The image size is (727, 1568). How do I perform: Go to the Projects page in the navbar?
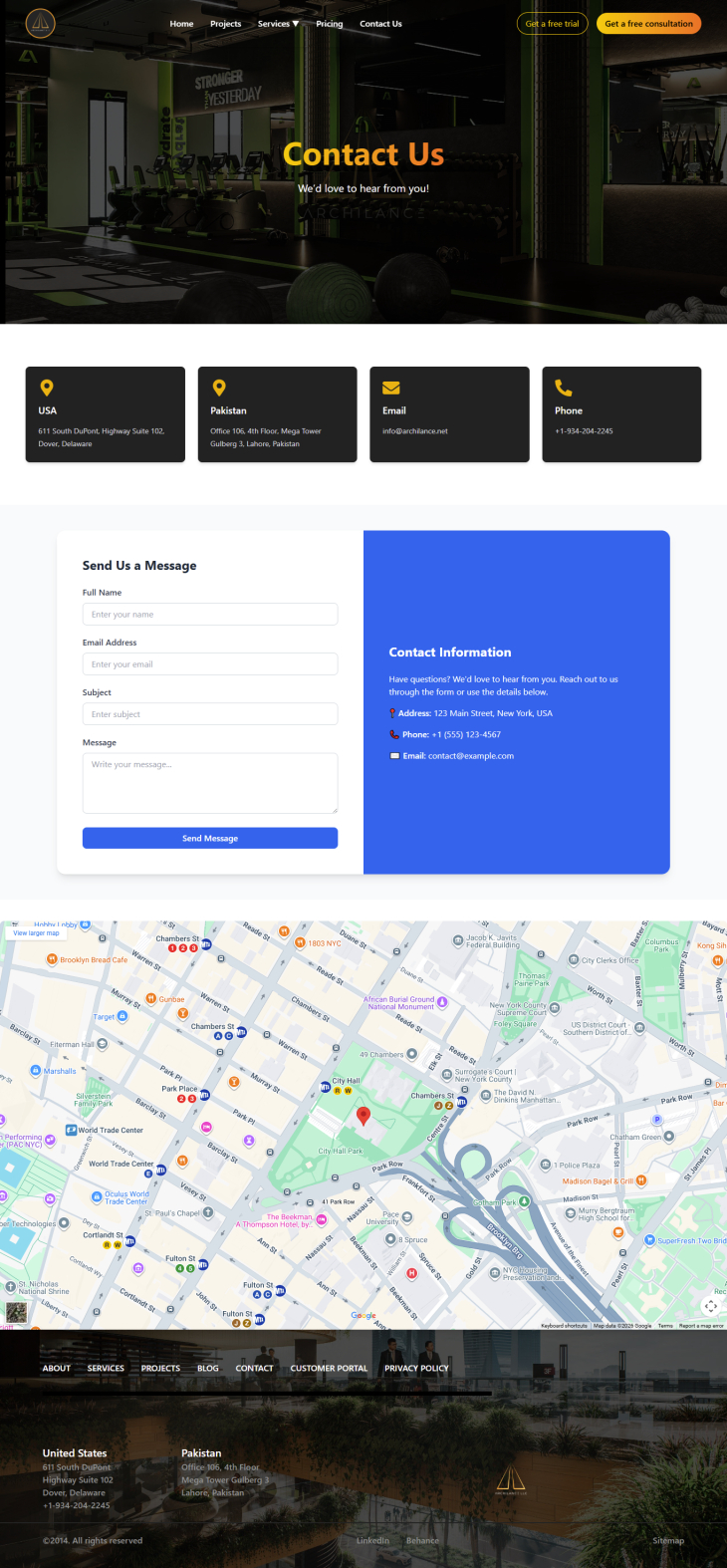225,24
